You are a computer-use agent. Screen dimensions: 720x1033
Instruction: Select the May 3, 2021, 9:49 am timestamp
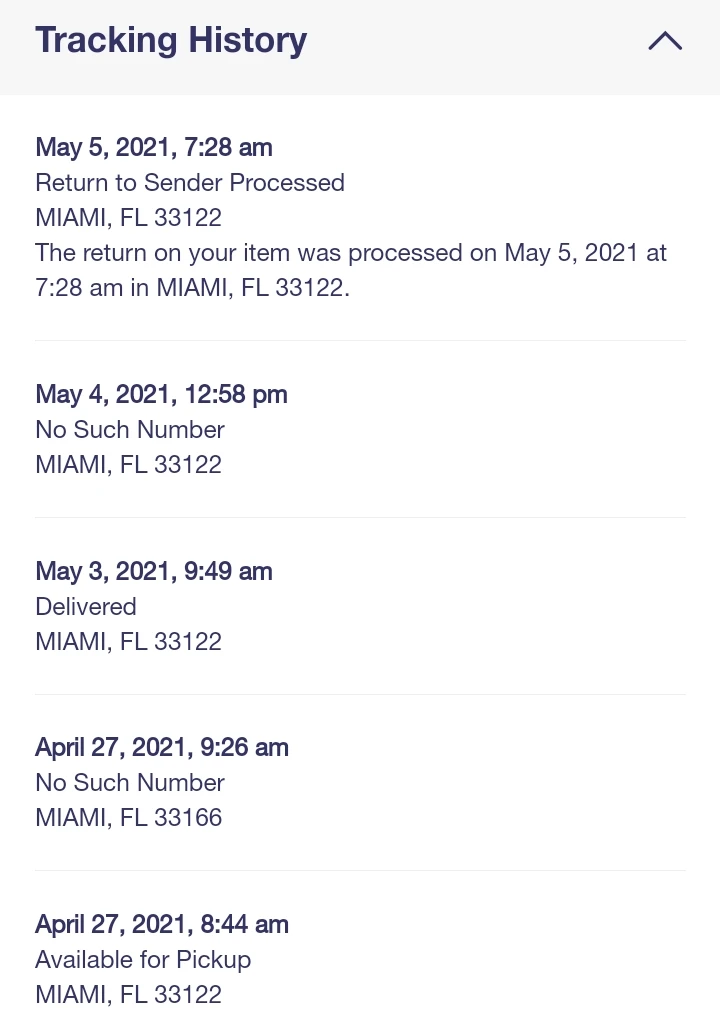(x=154, y=571)
